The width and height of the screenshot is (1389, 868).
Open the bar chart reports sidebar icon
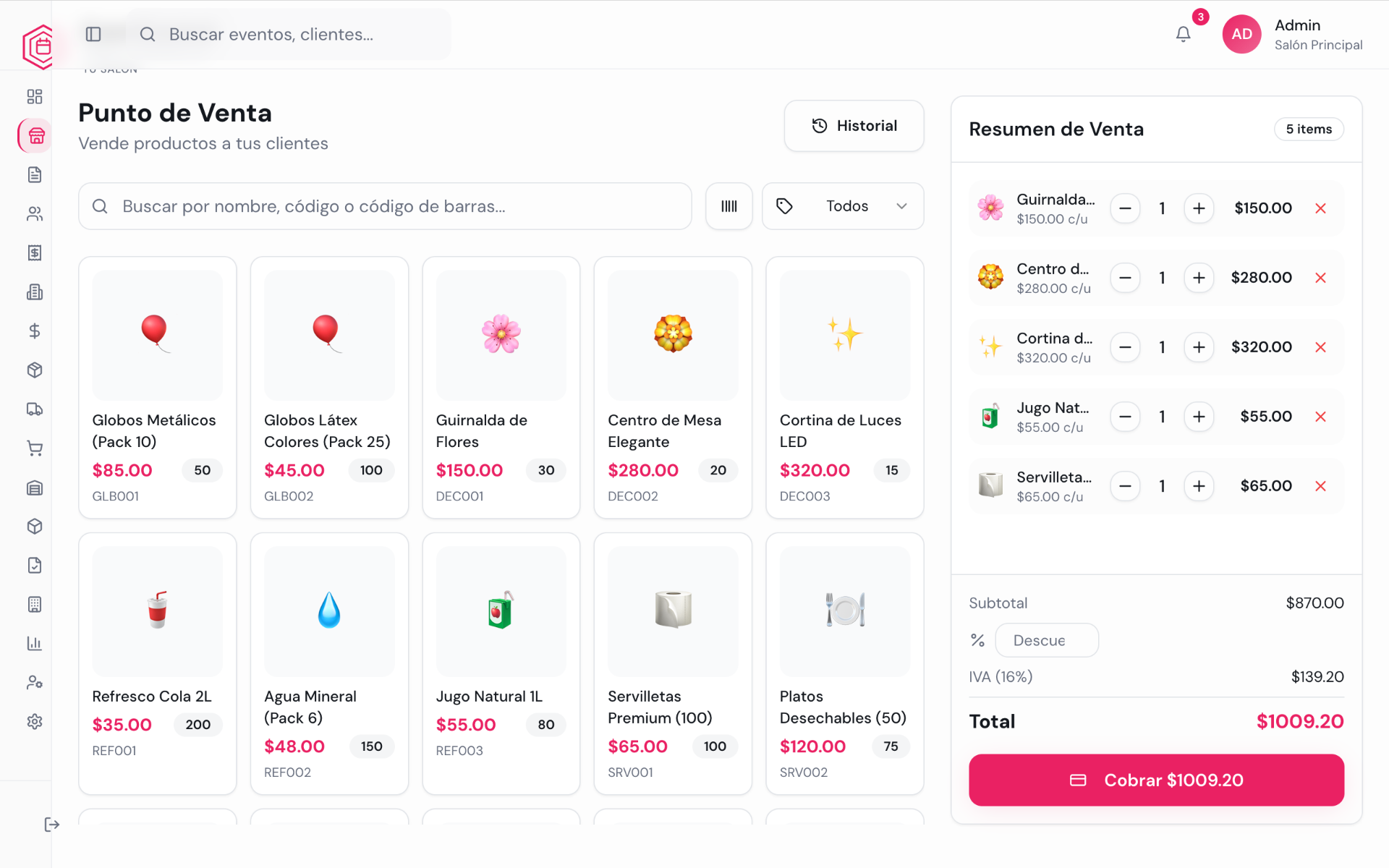click(x=35, y=643)
